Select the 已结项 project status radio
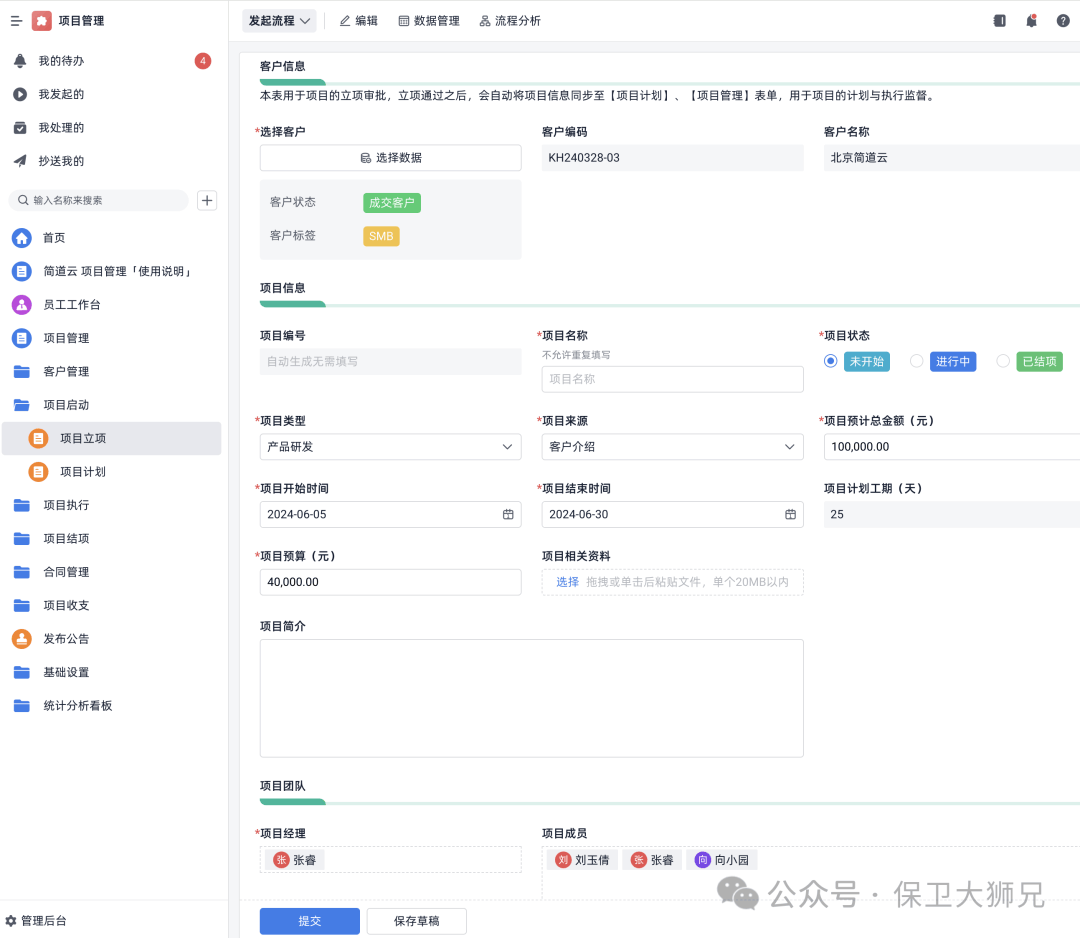Screen dimensions: 1080x938 [1003, 361]
